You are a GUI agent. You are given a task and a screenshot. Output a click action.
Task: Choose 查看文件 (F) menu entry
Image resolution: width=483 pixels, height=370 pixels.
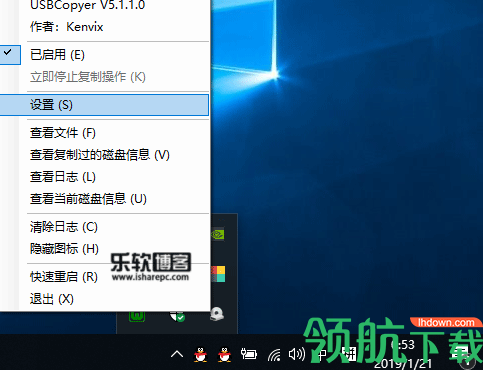click(104, 133)
